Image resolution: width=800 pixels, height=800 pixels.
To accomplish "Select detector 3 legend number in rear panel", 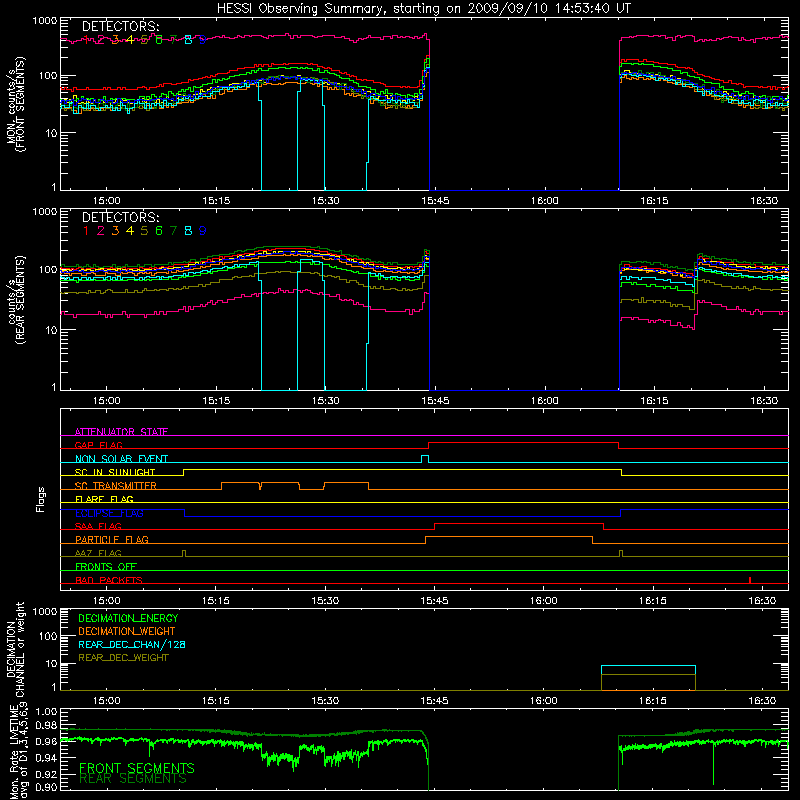I will point(115,231).
